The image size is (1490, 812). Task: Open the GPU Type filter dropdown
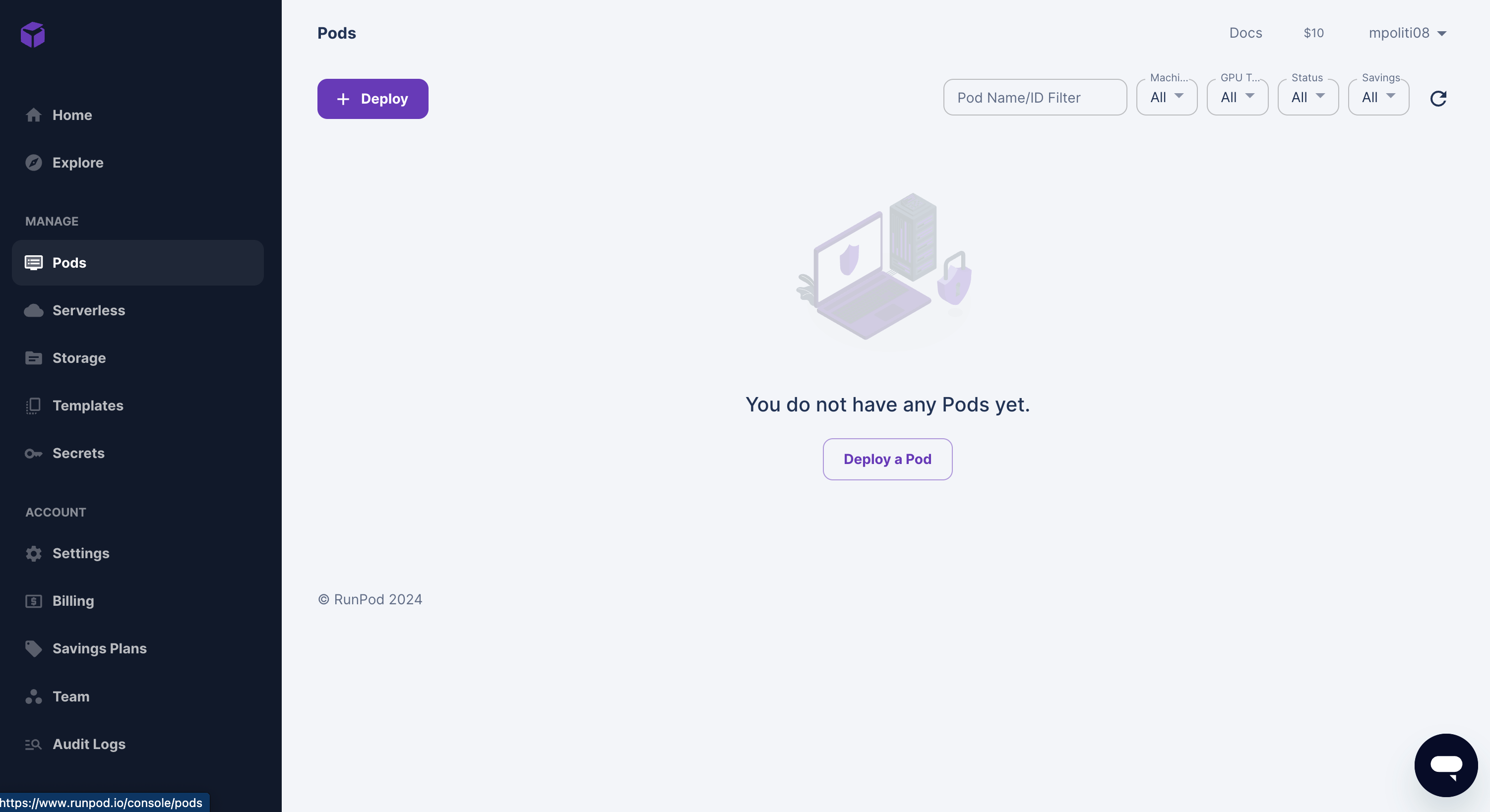(1237, 98)
